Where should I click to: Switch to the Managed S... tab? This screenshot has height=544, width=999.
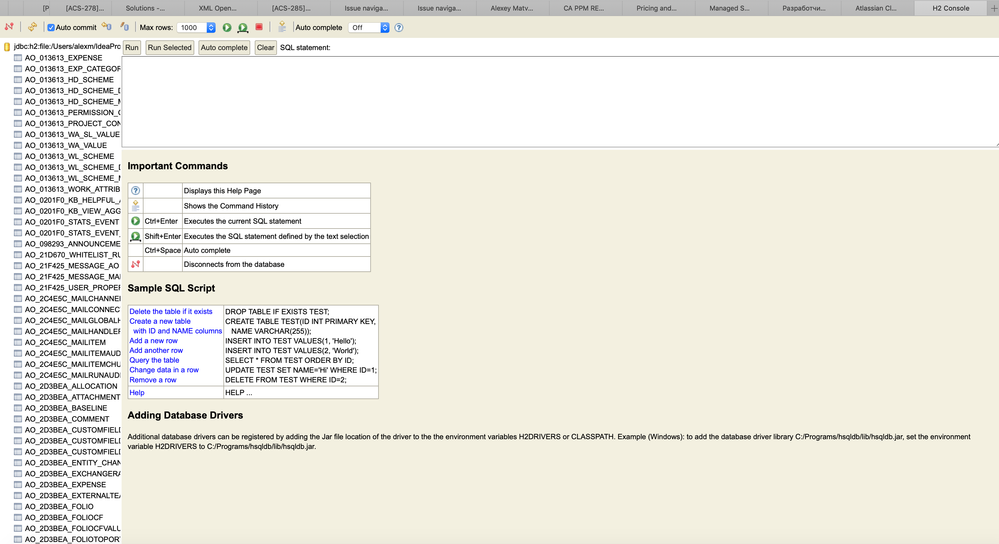pos(729,8)
